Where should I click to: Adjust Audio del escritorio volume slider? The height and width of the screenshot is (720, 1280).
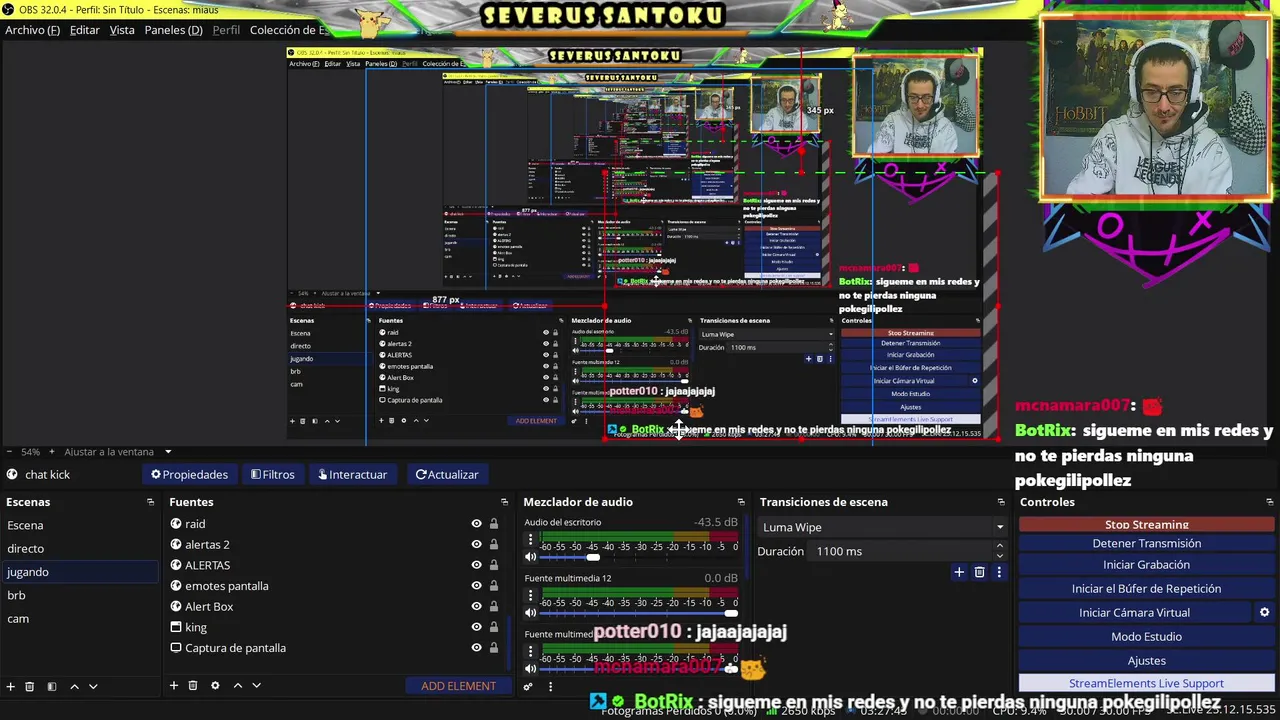point(640,557)
